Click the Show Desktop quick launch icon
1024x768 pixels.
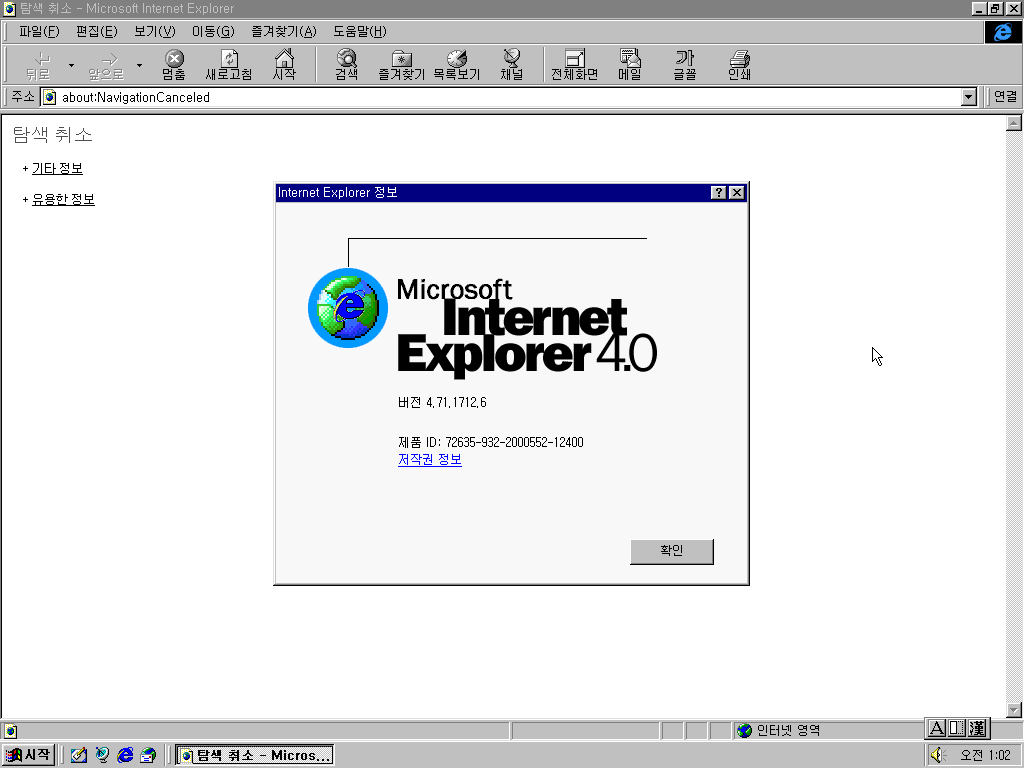(78, 755)
